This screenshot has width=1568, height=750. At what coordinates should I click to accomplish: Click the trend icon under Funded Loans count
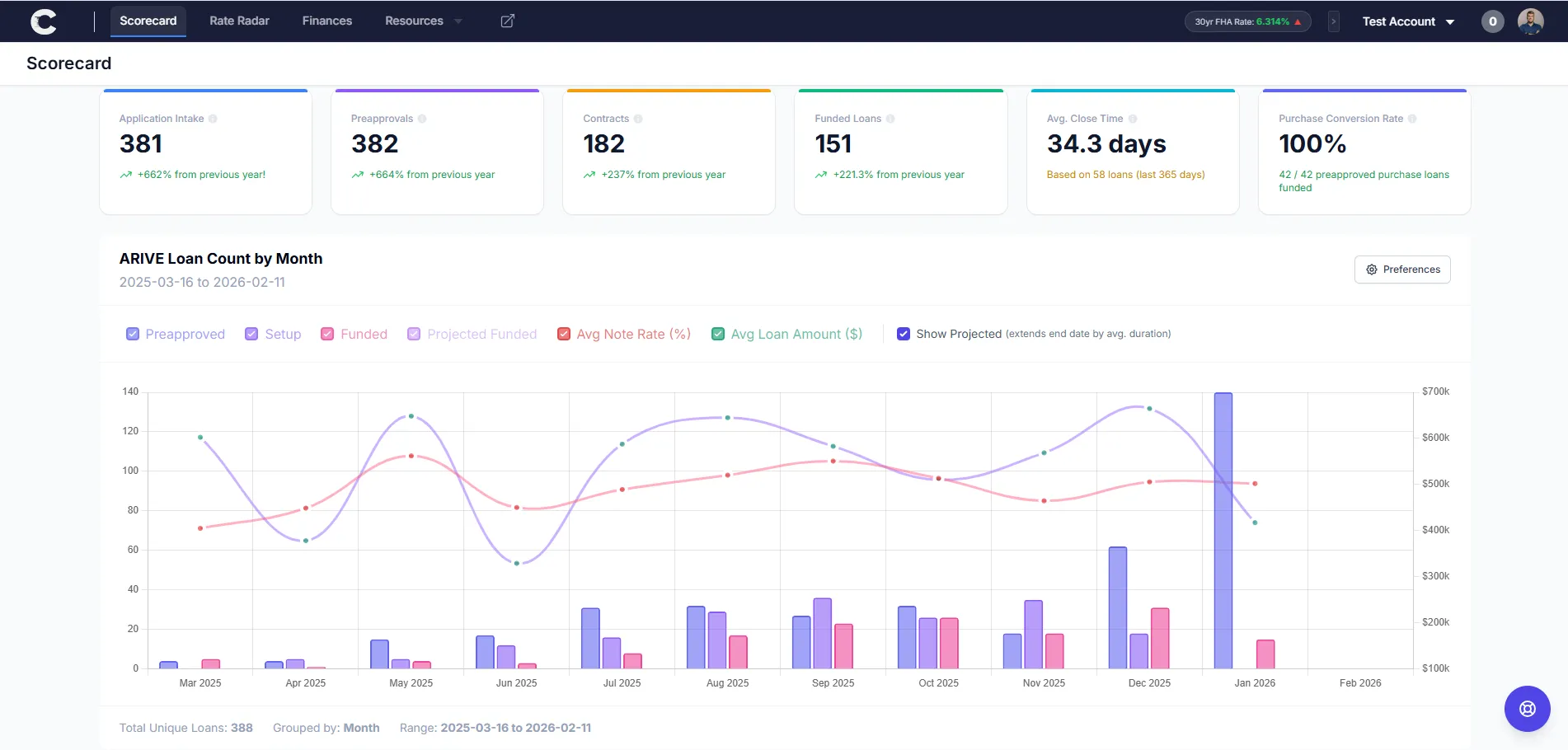tap(821, 175)
